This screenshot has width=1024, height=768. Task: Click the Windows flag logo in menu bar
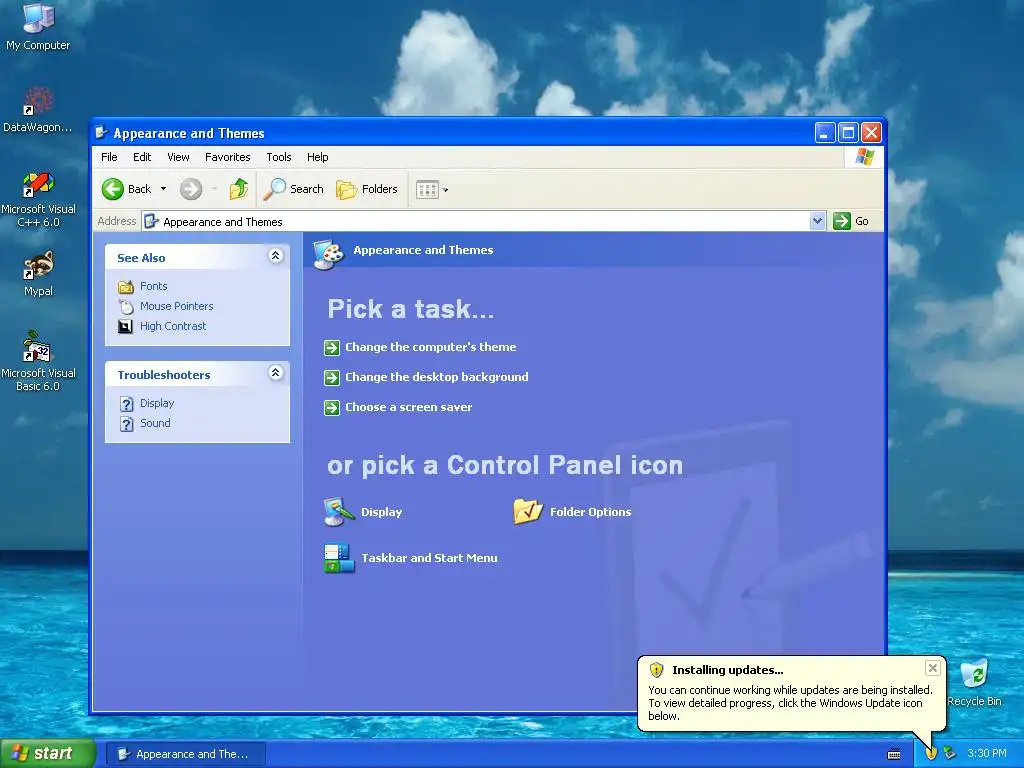click(x=865, y=157)
